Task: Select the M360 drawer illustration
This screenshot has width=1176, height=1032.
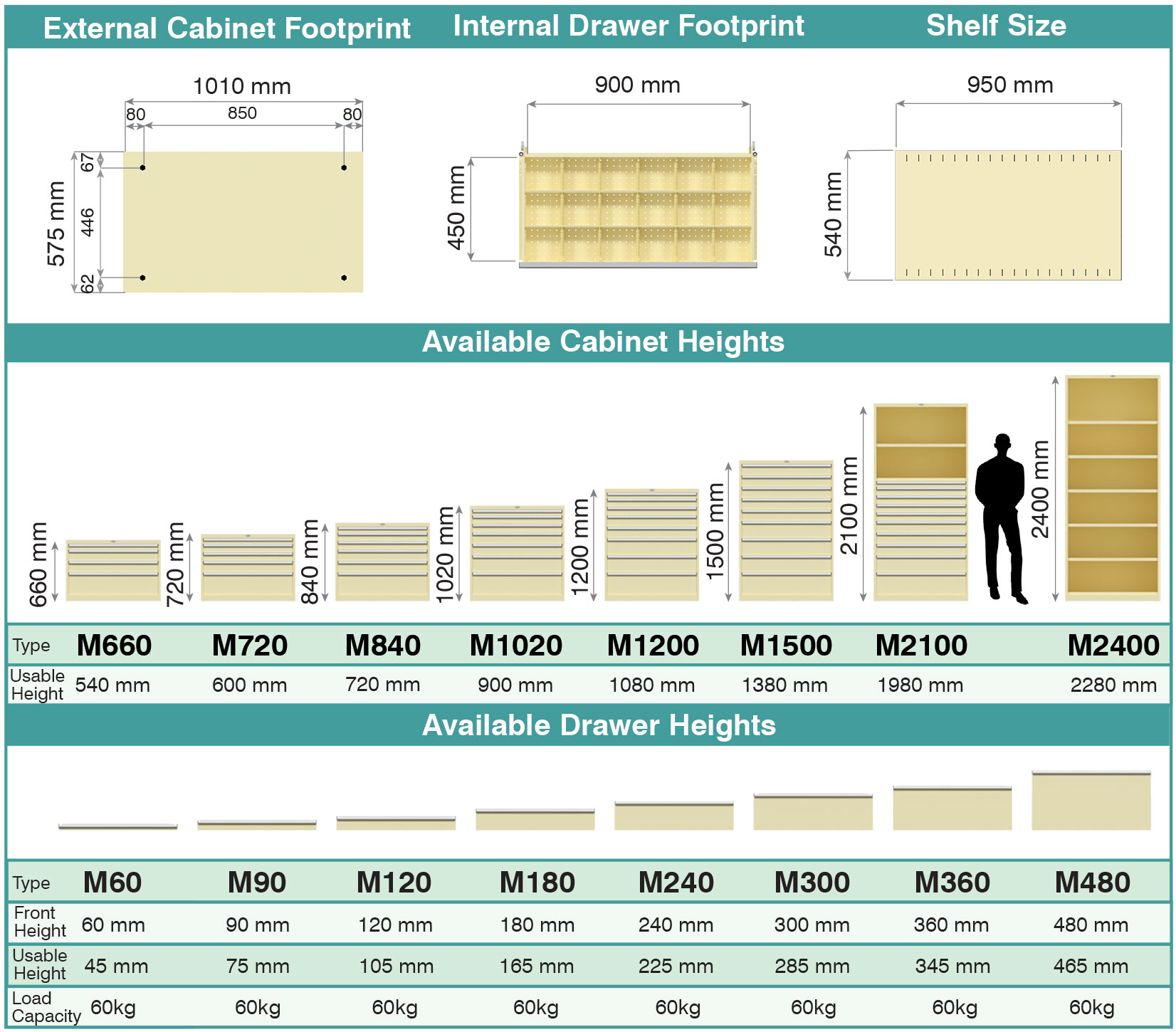Action: click(x=952, y=808)
